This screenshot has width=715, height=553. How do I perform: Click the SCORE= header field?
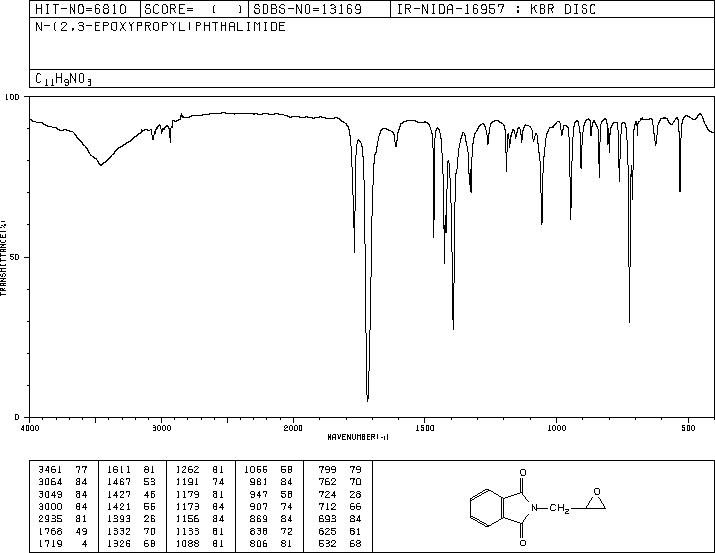(194, 9)
